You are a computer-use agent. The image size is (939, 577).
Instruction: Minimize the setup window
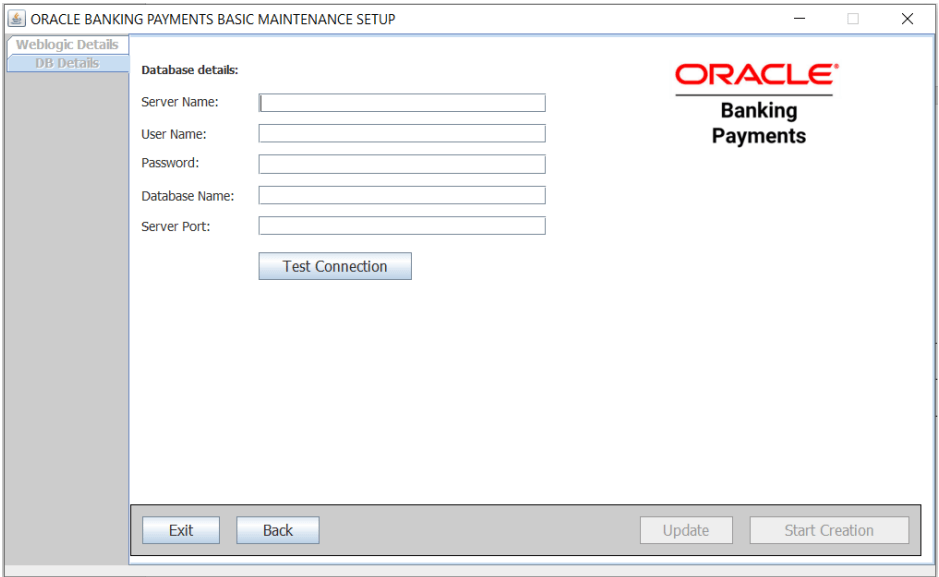[x=799, y=19]
